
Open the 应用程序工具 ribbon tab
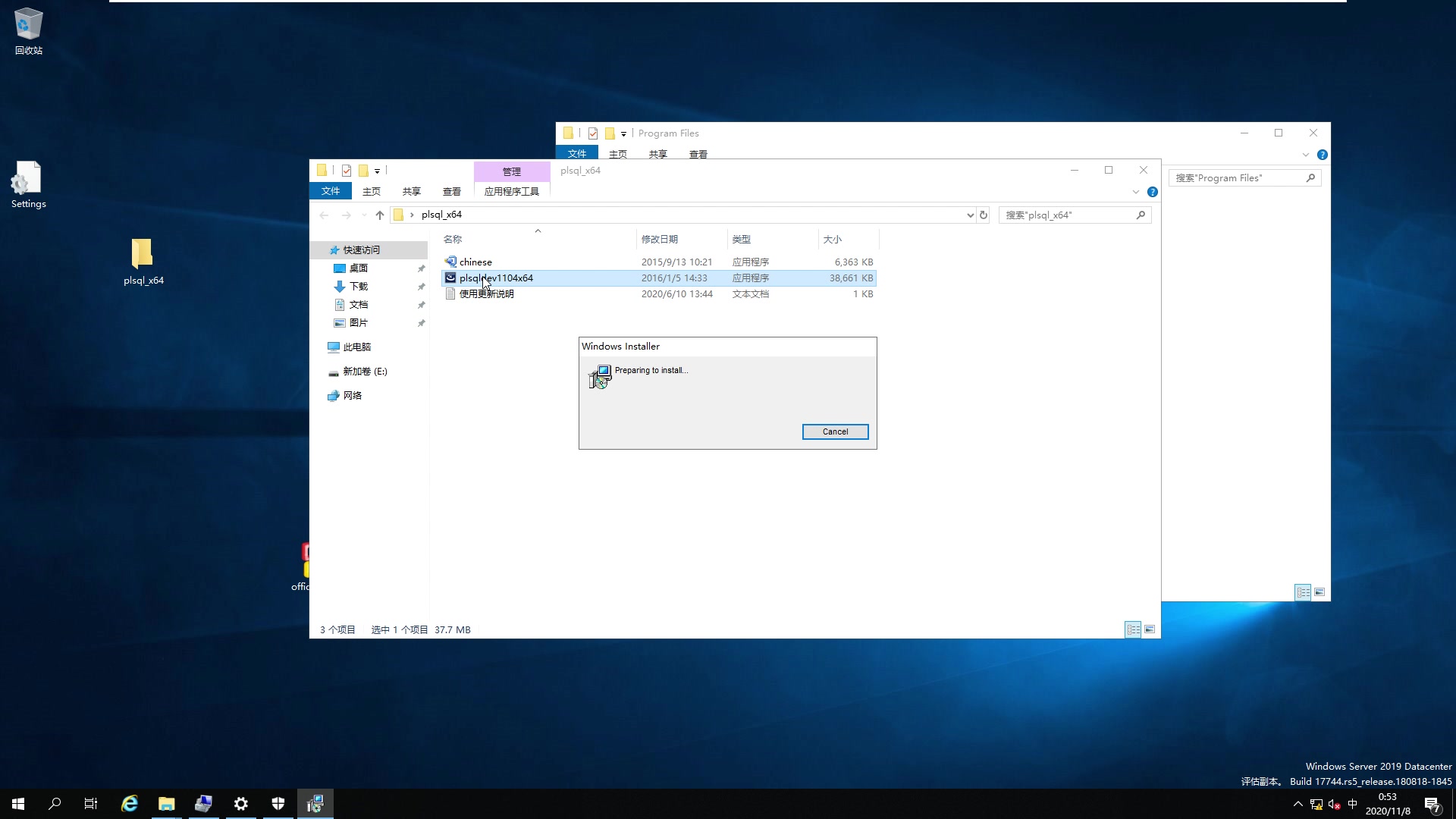(512, 191)
